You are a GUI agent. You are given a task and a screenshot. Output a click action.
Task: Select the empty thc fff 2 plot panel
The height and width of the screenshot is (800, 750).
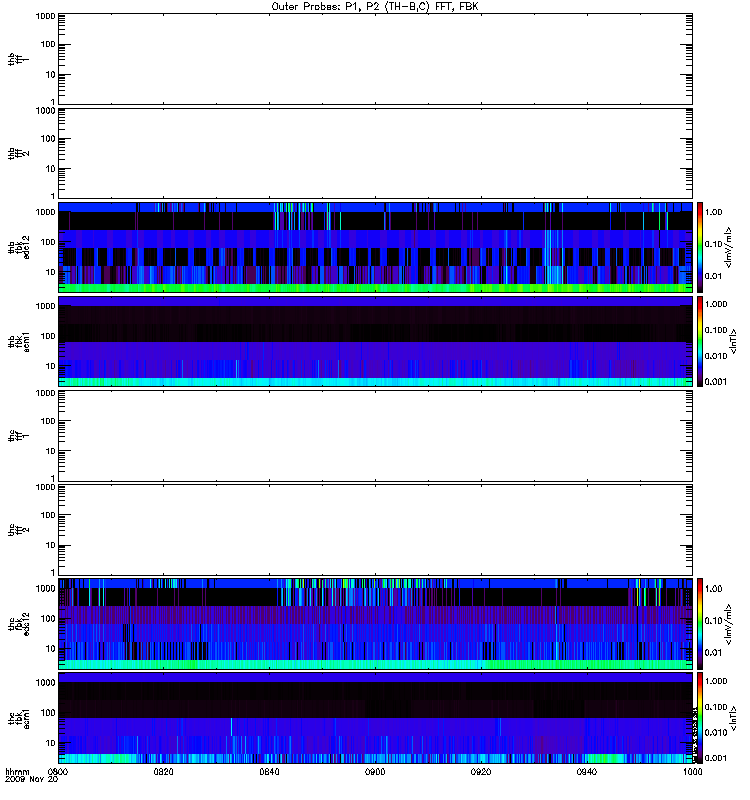pyautogui.click(x=375, y=530)
